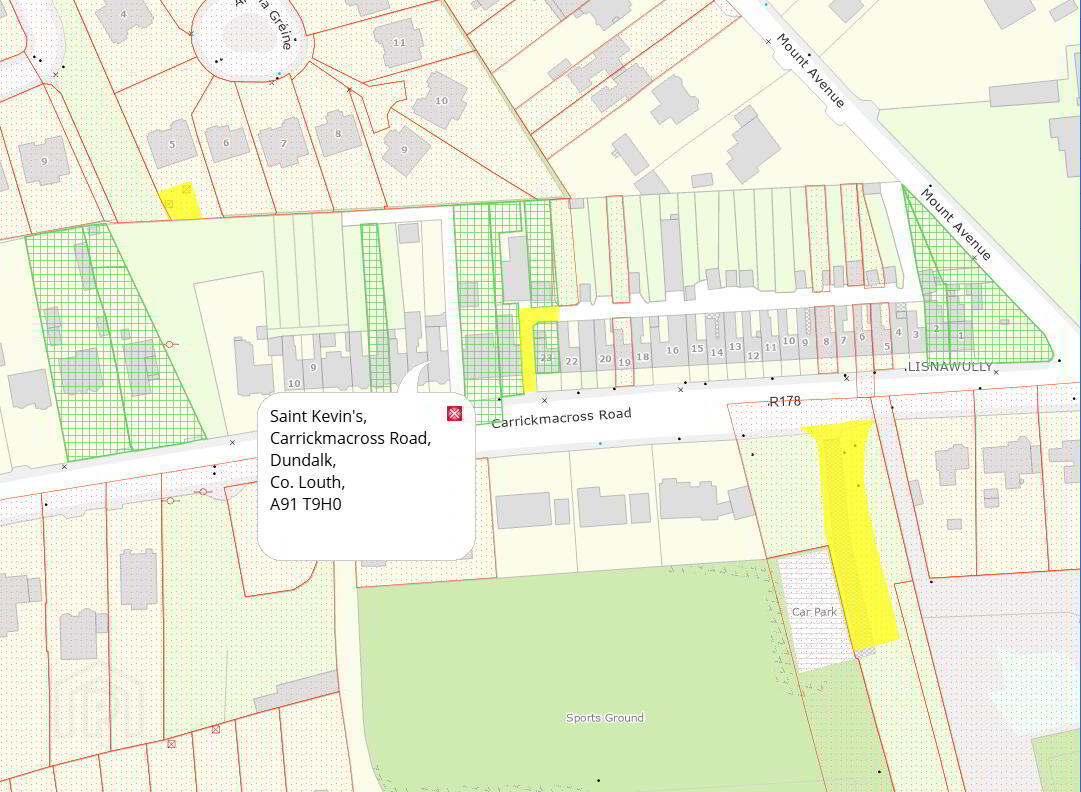Image resolution: width=1081 pixels, height=792 pixels.
Task: Click the "R178" road label
Action: (785, 401)
